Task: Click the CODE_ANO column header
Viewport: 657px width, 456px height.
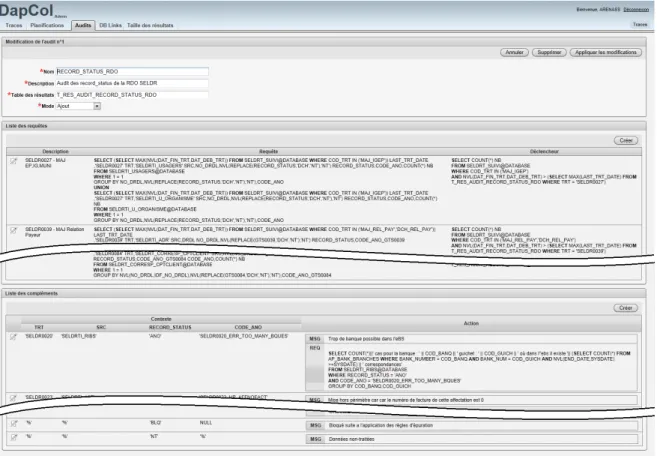Action: pyautogui.click(x=248, y=327)
